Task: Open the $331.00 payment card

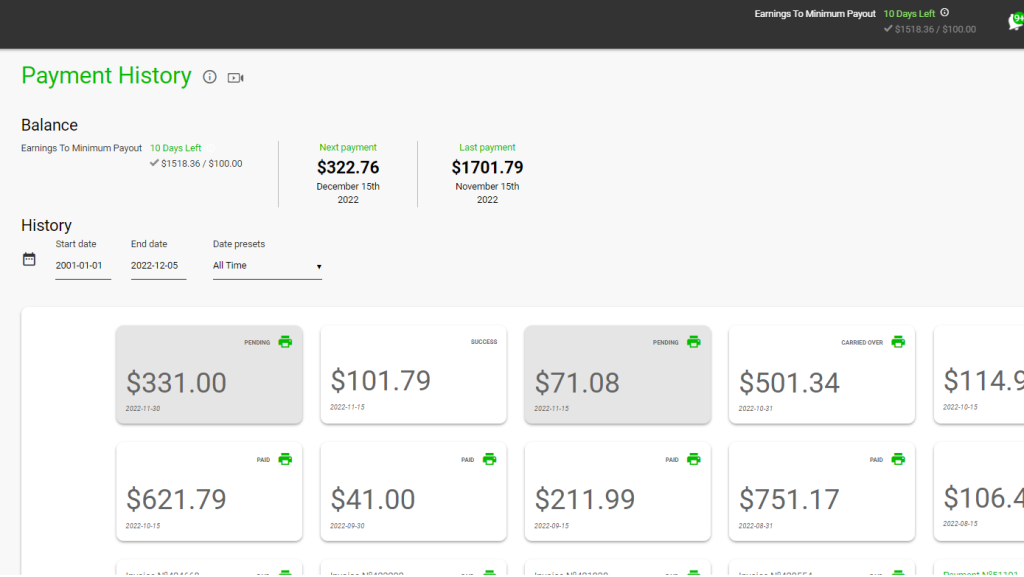Action: click(x=209, y=375)
